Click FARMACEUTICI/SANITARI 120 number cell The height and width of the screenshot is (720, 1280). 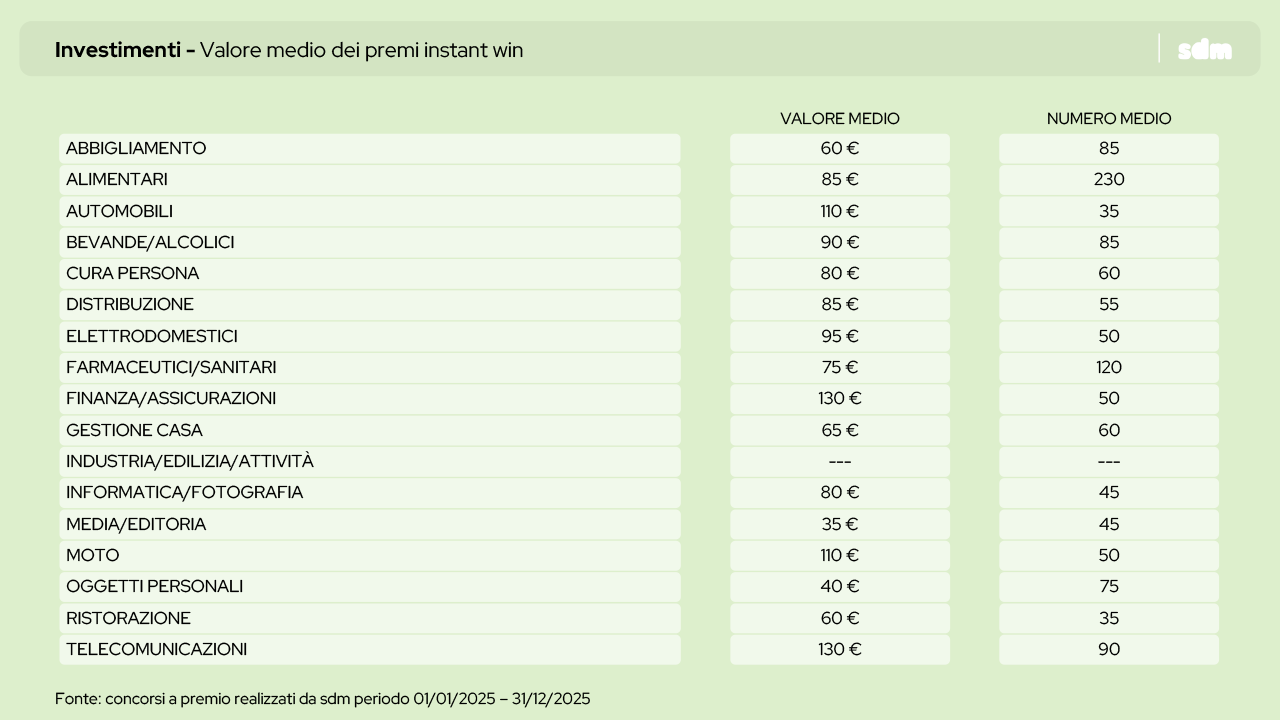pyautogui.click(x=1108, y=367)
